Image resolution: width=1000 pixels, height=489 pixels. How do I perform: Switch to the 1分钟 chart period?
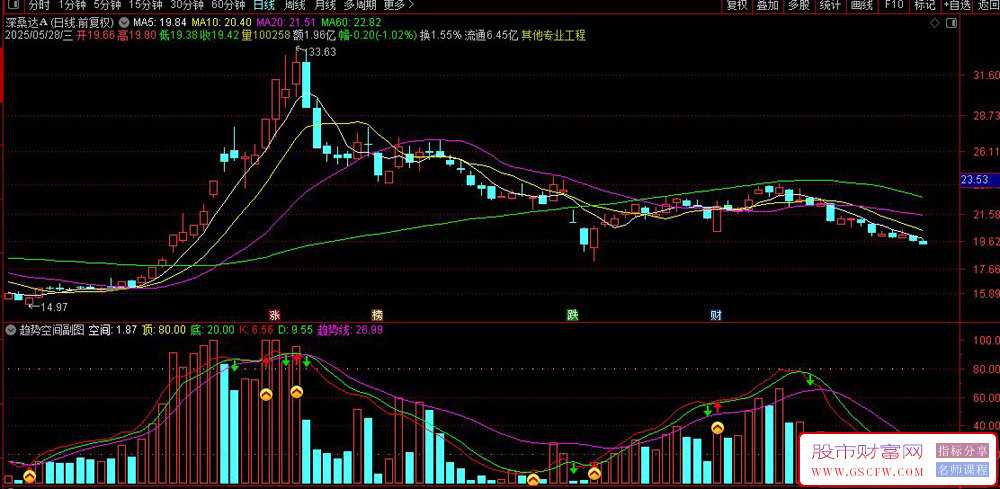[x=71, y=6]
